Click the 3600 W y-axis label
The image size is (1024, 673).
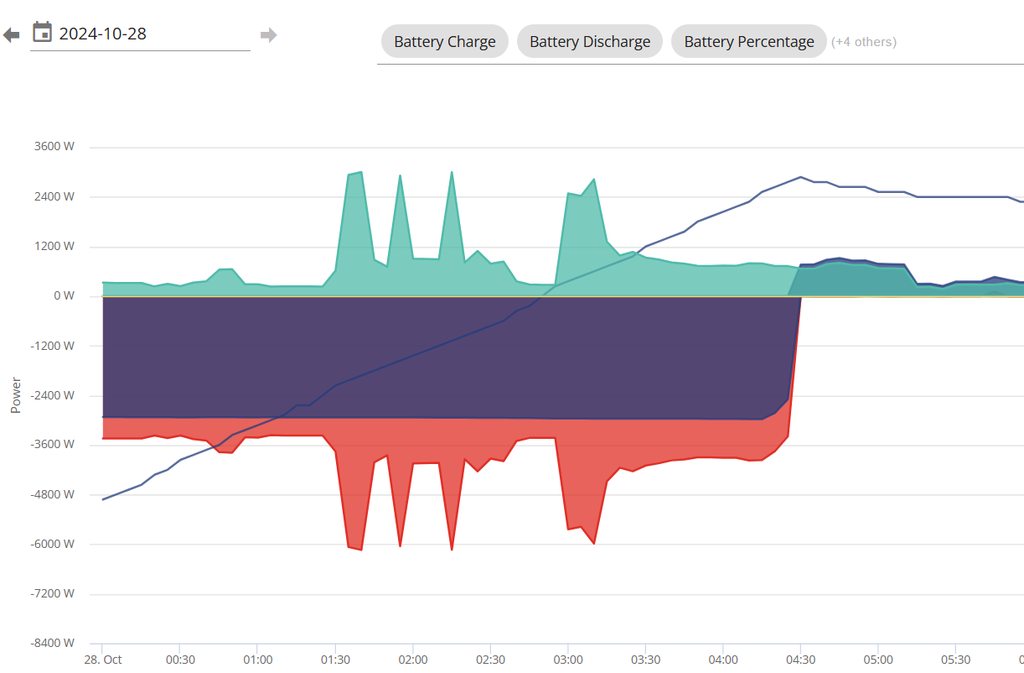point(54,147)
